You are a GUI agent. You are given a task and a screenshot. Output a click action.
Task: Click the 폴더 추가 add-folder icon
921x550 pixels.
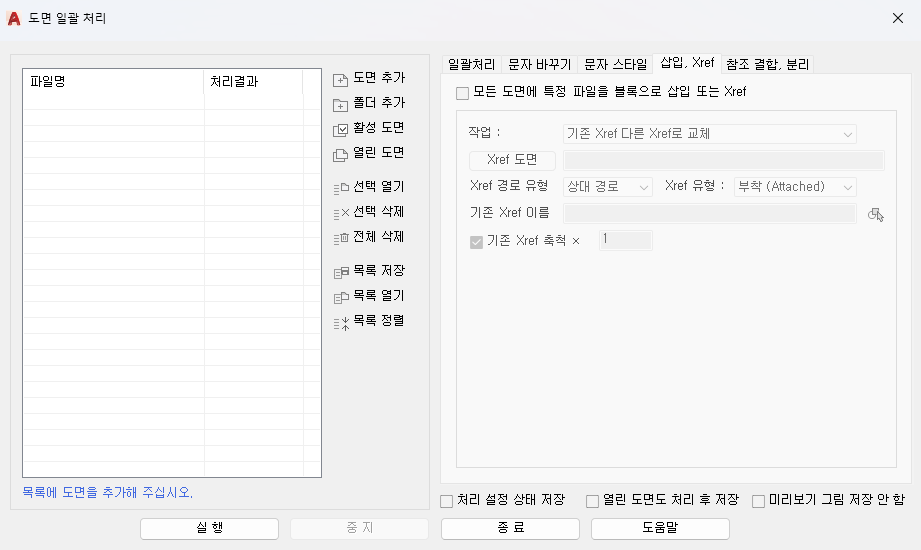(x=341, y=105)
